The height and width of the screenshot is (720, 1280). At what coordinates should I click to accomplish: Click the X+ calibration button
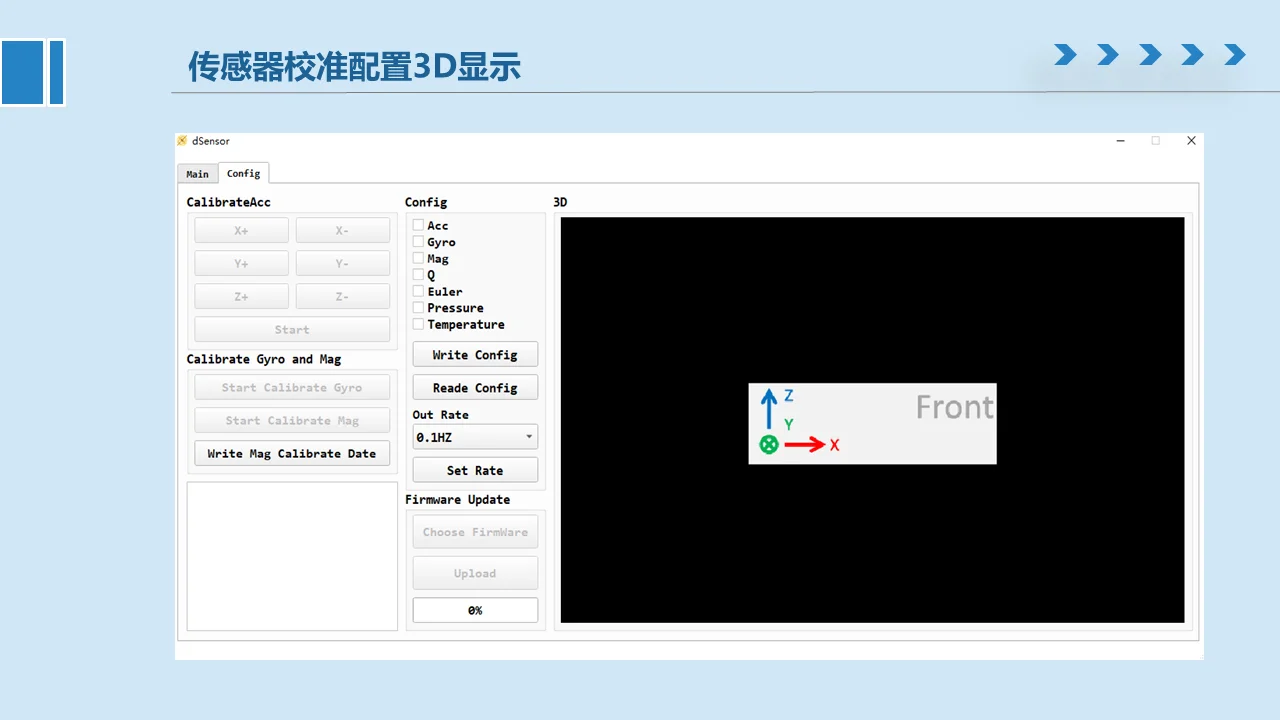241,231
